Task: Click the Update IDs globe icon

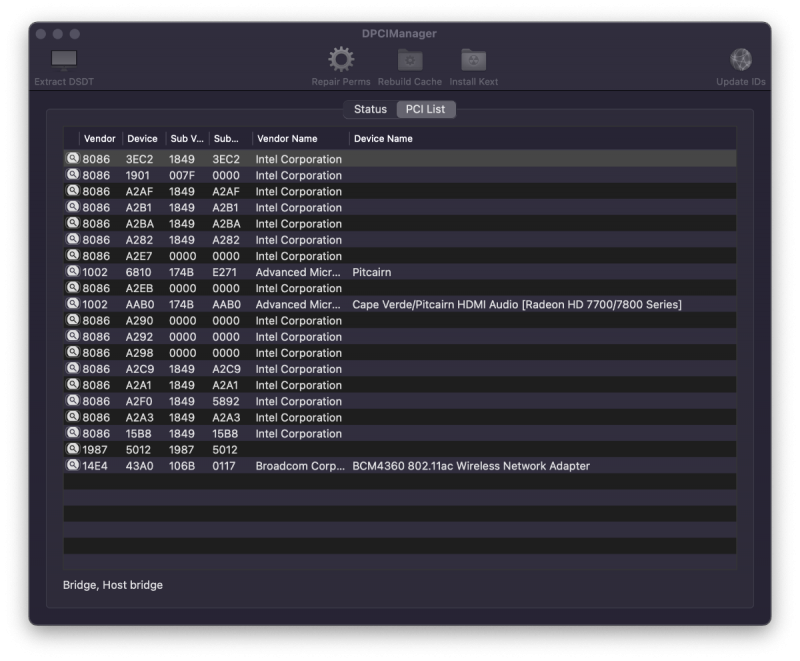Action: tap(740, 60)
